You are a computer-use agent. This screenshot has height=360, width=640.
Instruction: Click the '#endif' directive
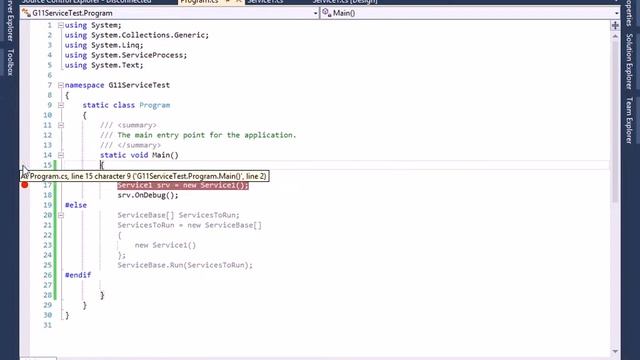tap(78, 275)
